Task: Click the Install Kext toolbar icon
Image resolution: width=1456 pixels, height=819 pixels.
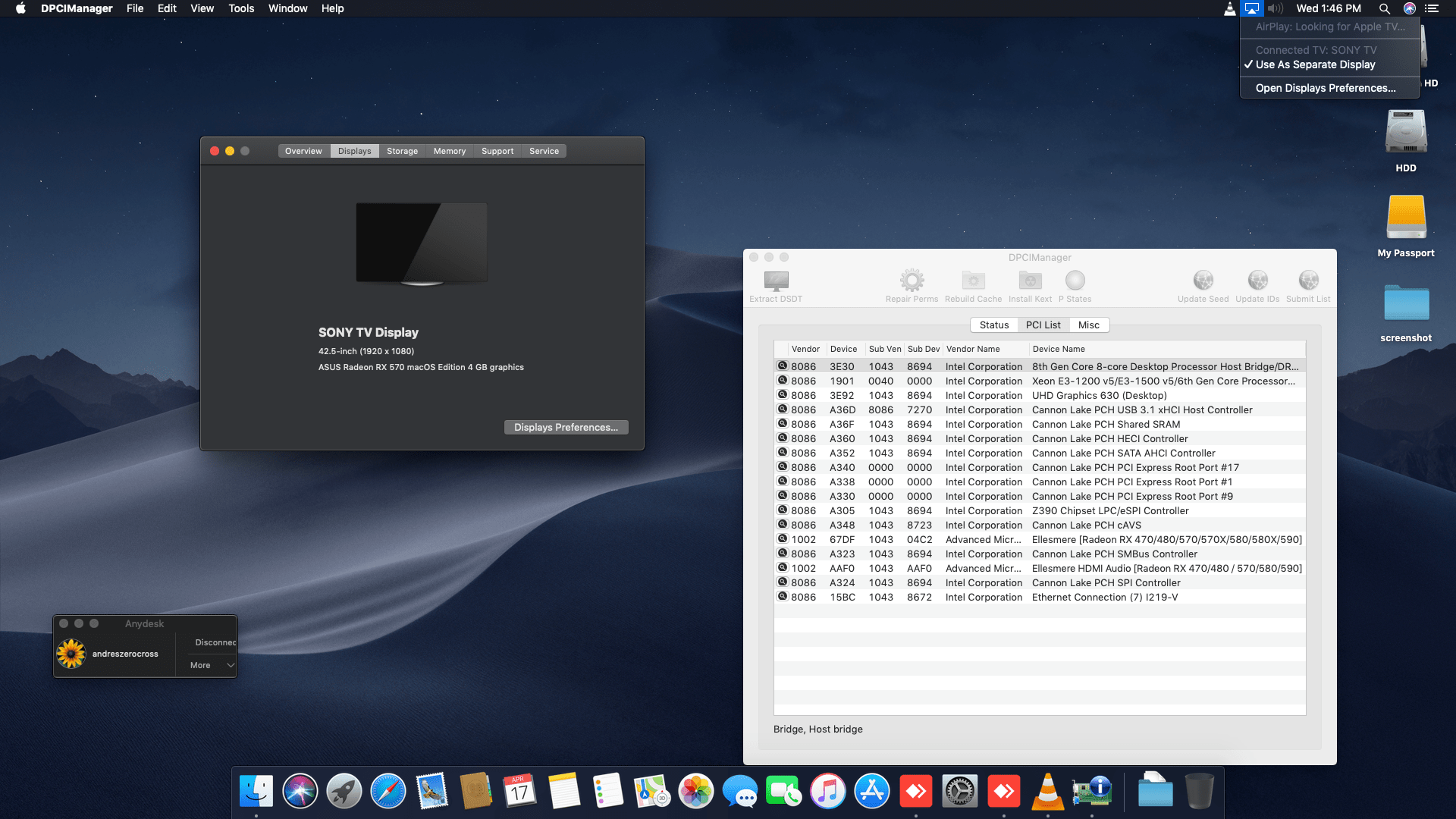Action: point(1030,281)
